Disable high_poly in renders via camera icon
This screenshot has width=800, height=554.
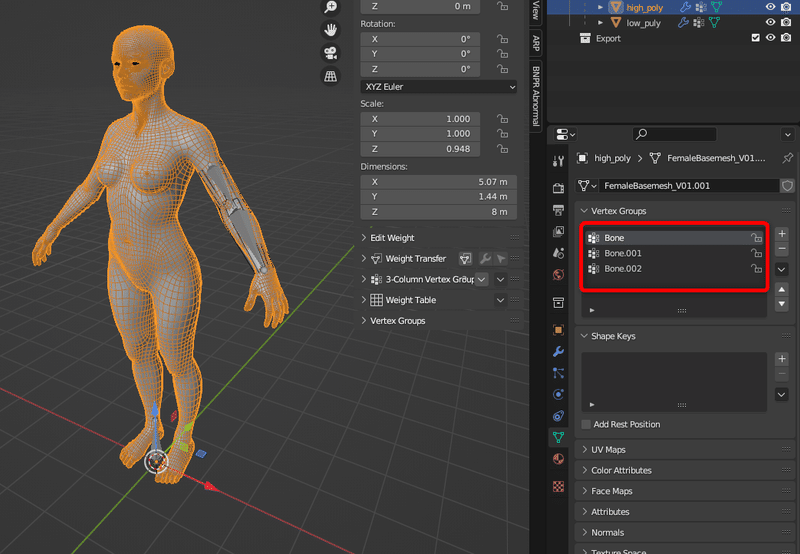click(786, 7)
